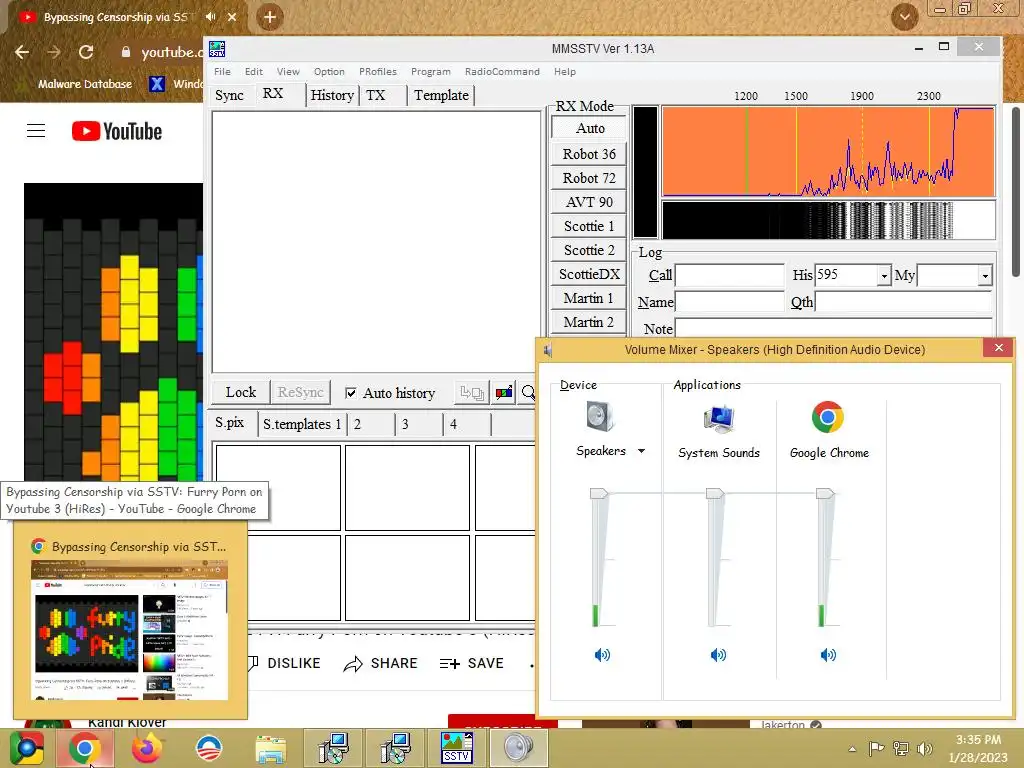Screen dimensions: 1024x768
Task: Click the System Sounds volume slider handle
Action: click(x=715, y=494)
